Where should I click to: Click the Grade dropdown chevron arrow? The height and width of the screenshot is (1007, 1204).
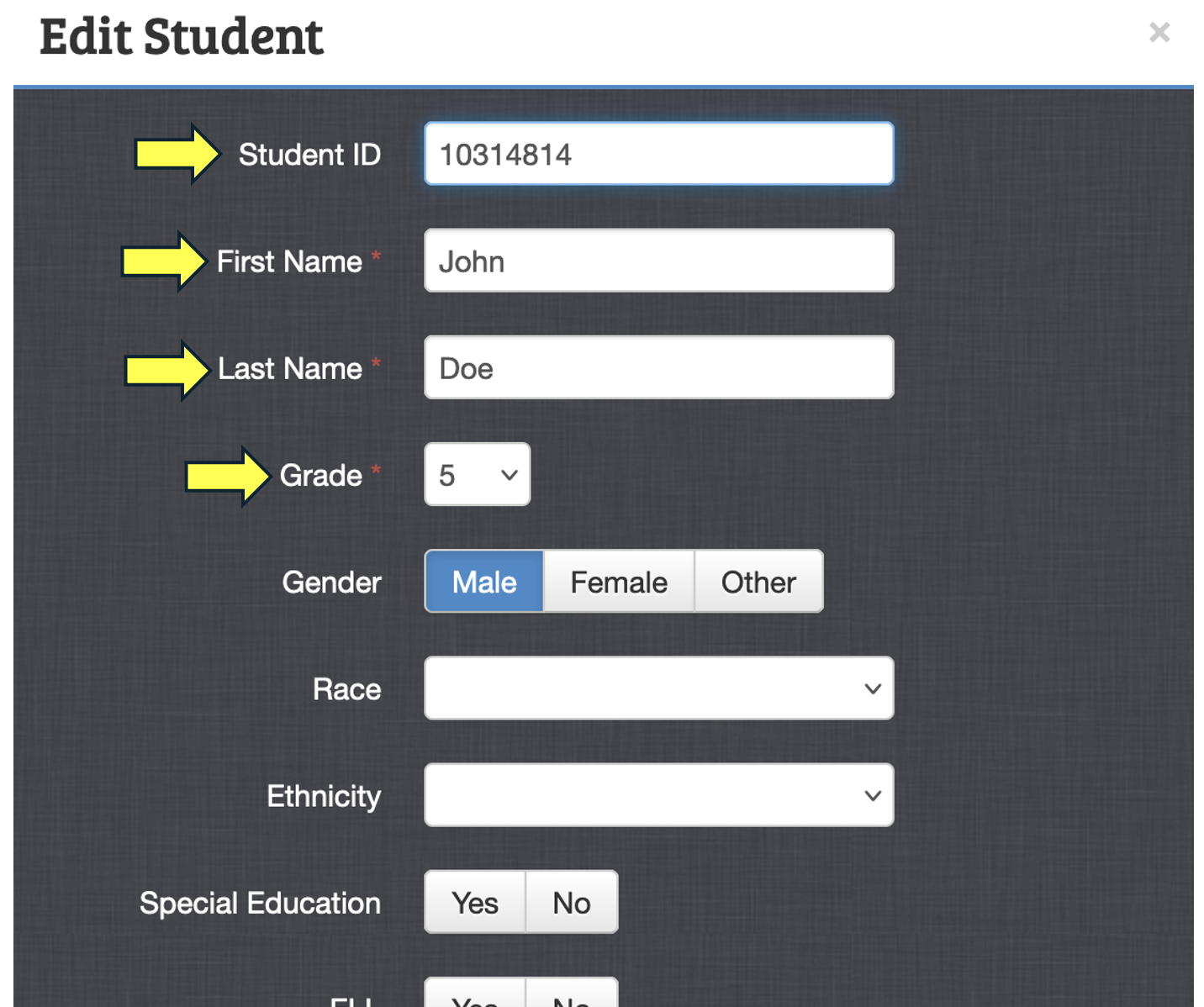tap(509, 475)
